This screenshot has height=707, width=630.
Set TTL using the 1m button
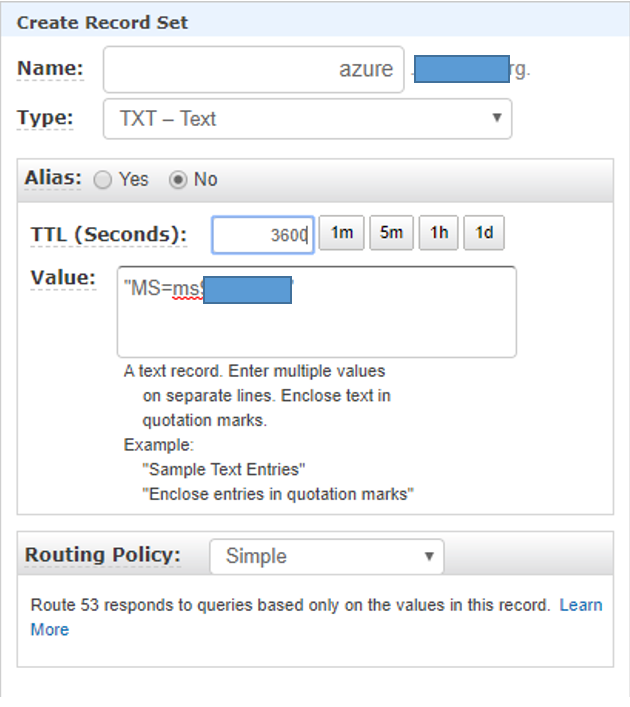click(342, 233)
